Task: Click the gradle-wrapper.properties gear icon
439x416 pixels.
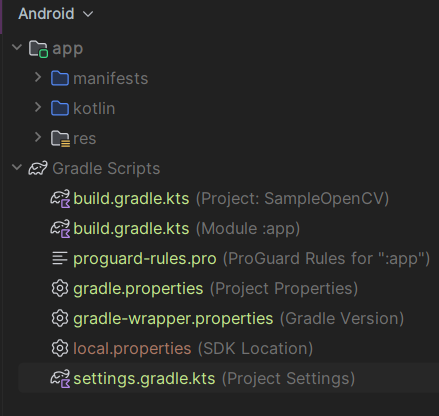Action: point(60,318)
